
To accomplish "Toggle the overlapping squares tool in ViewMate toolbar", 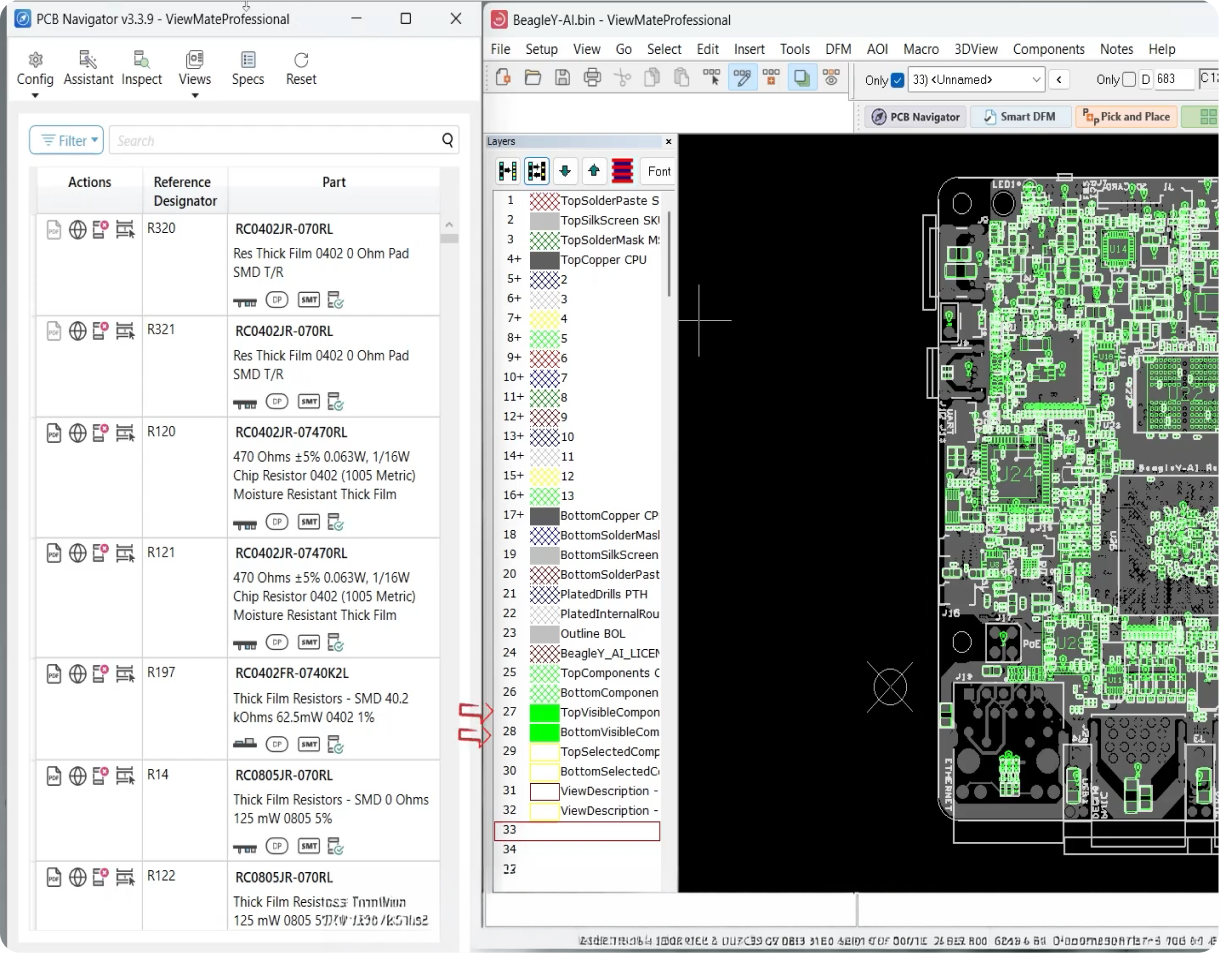I will [801, 77].
